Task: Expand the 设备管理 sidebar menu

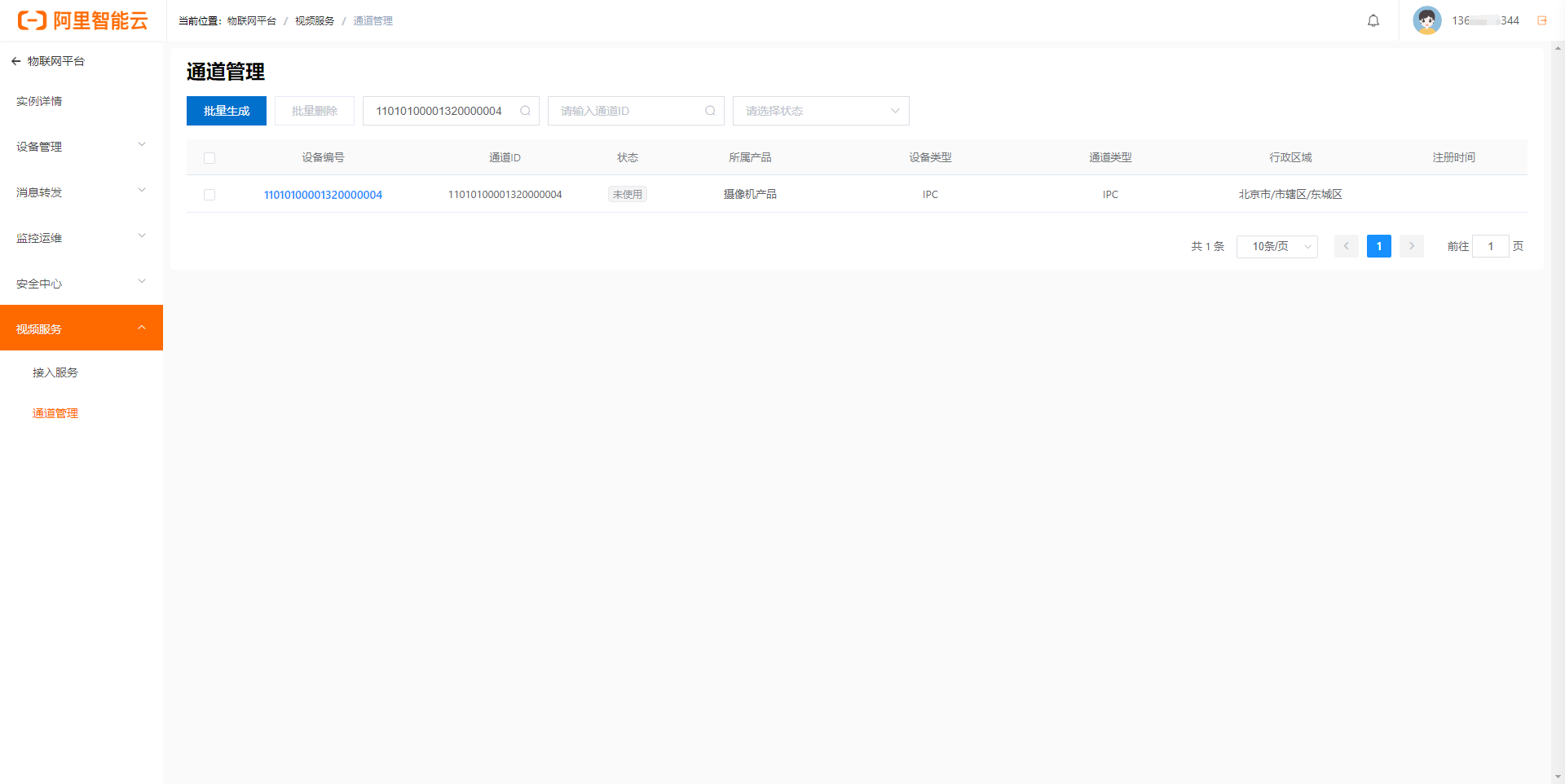Action: 82,147
